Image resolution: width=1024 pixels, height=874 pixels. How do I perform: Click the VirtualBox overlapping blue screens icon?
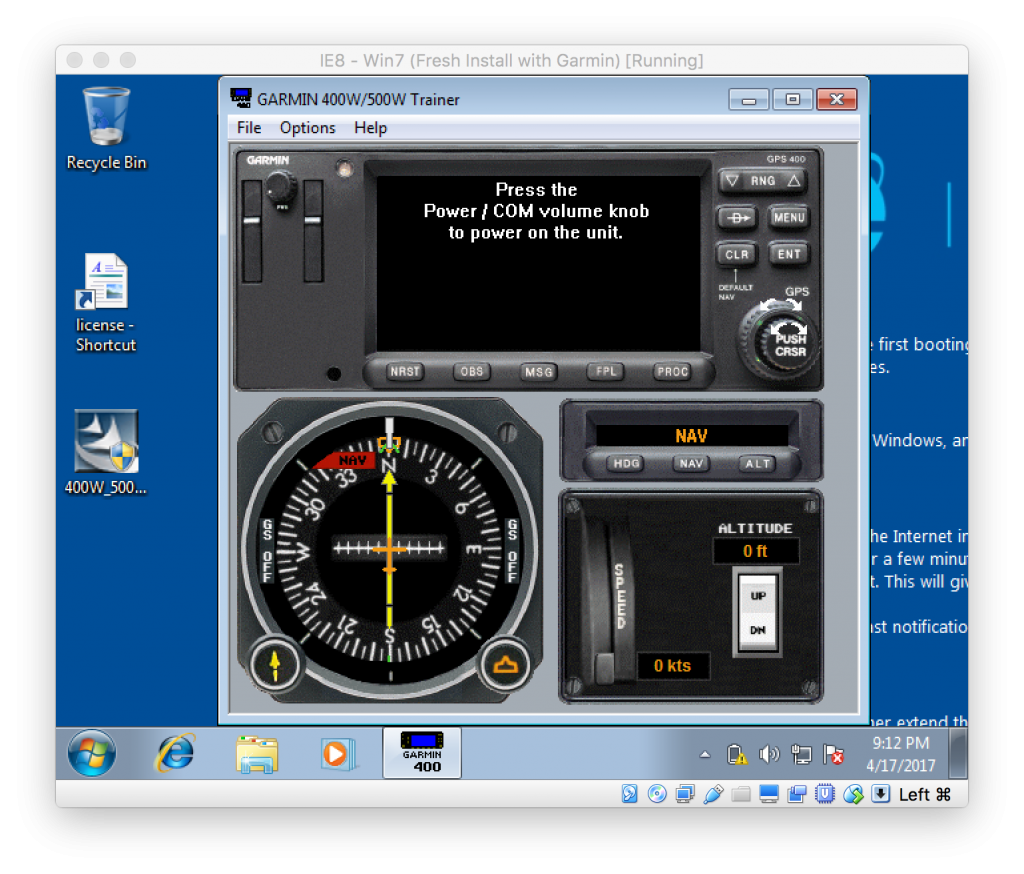click(797, 794)
